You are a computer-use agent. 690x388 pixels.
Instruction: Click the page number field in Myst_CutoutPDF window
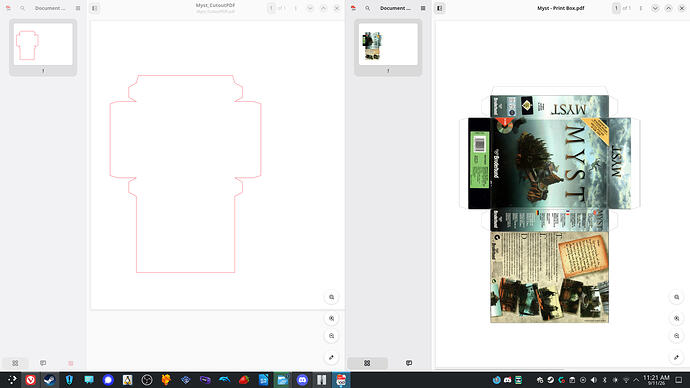271,8
